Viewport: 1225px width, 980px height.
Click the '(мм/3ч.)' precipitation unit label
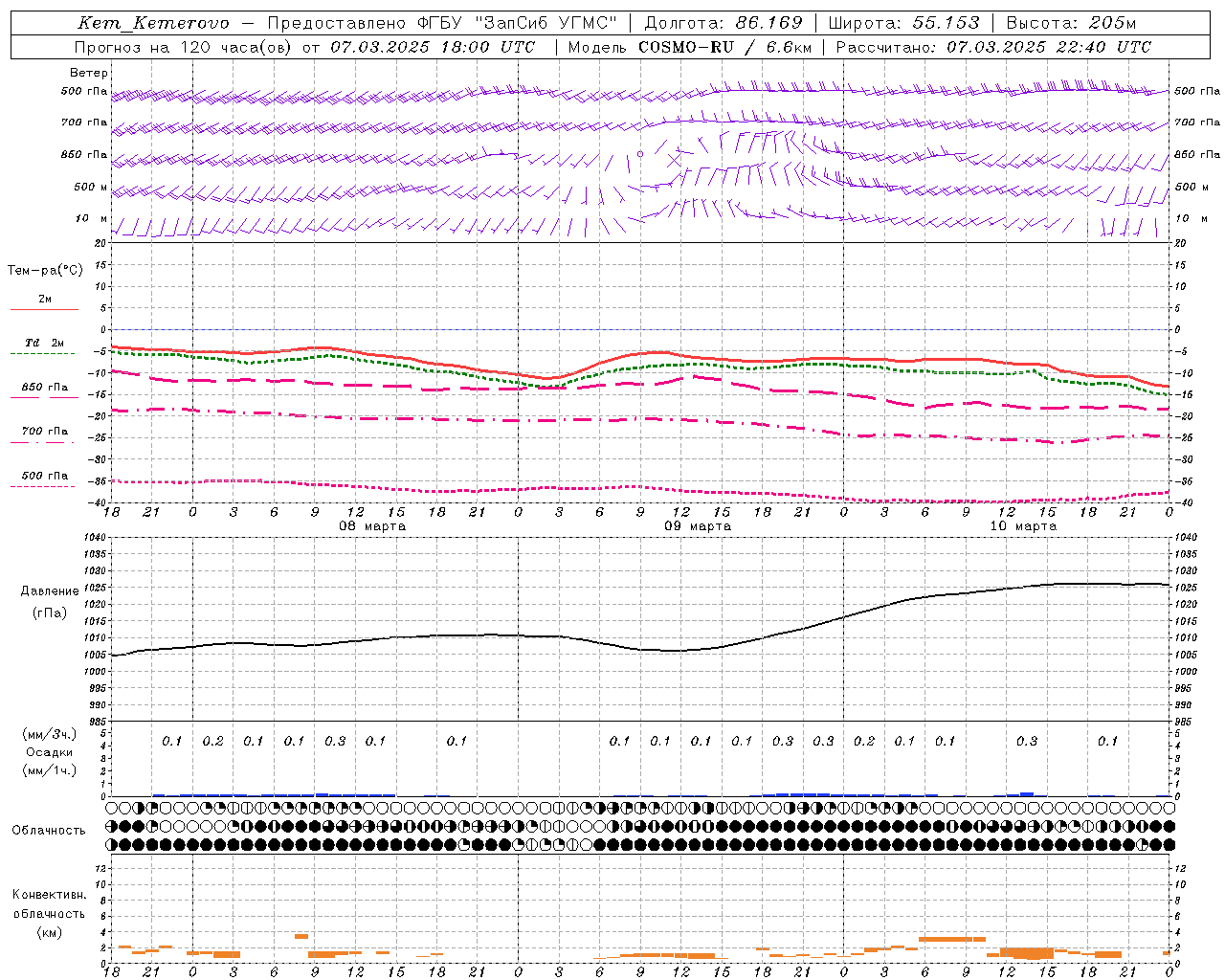click(50, 734)
